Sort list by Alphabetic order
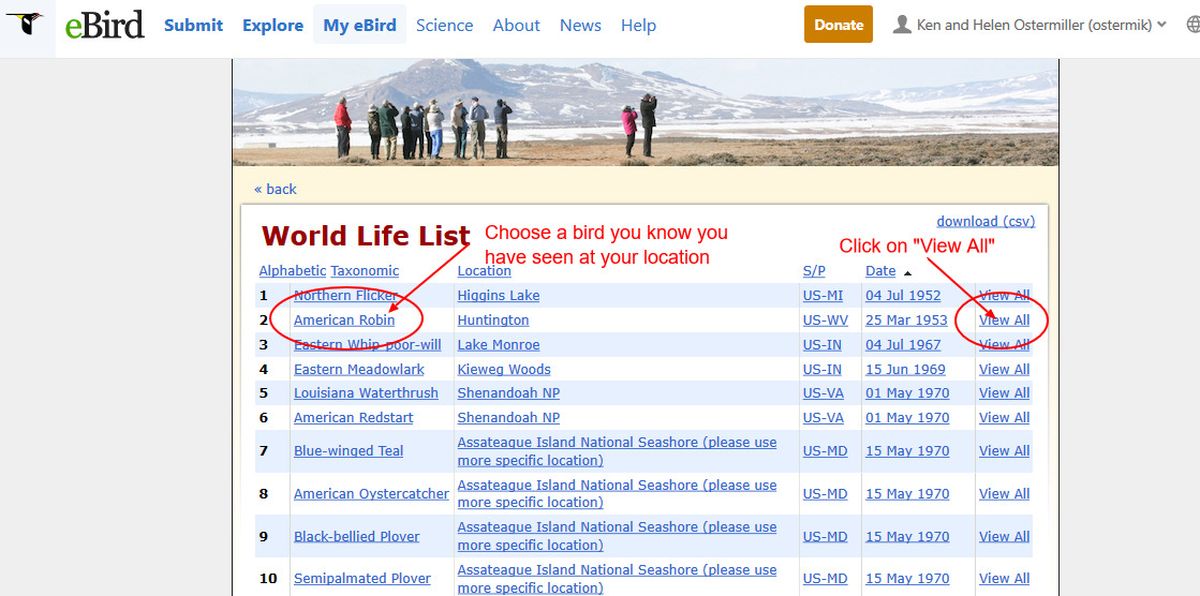This screenshot has height=596, width=1200. click(292, 271)
